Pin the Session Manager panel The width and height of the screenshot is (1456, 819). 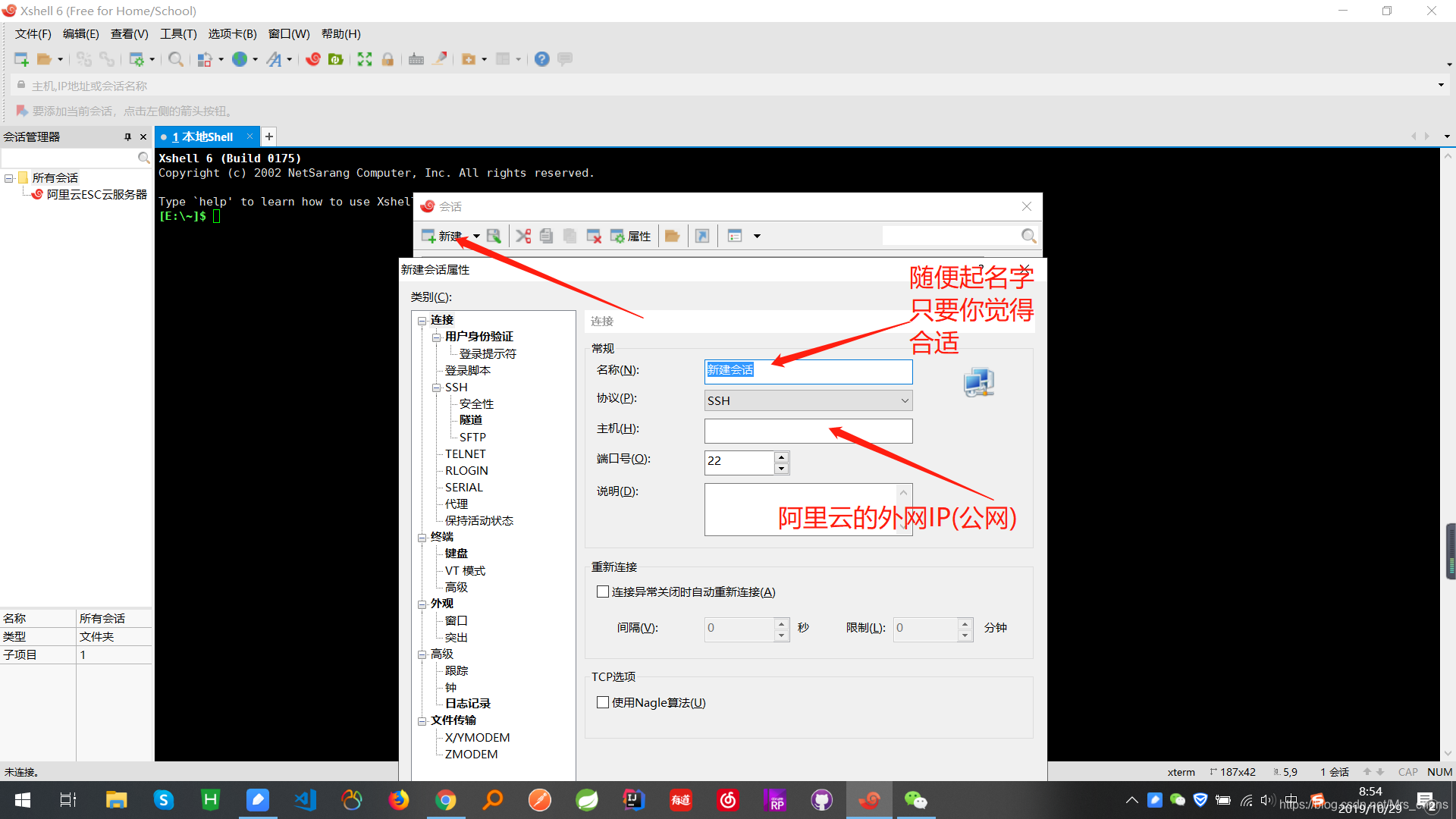point(127,137)
